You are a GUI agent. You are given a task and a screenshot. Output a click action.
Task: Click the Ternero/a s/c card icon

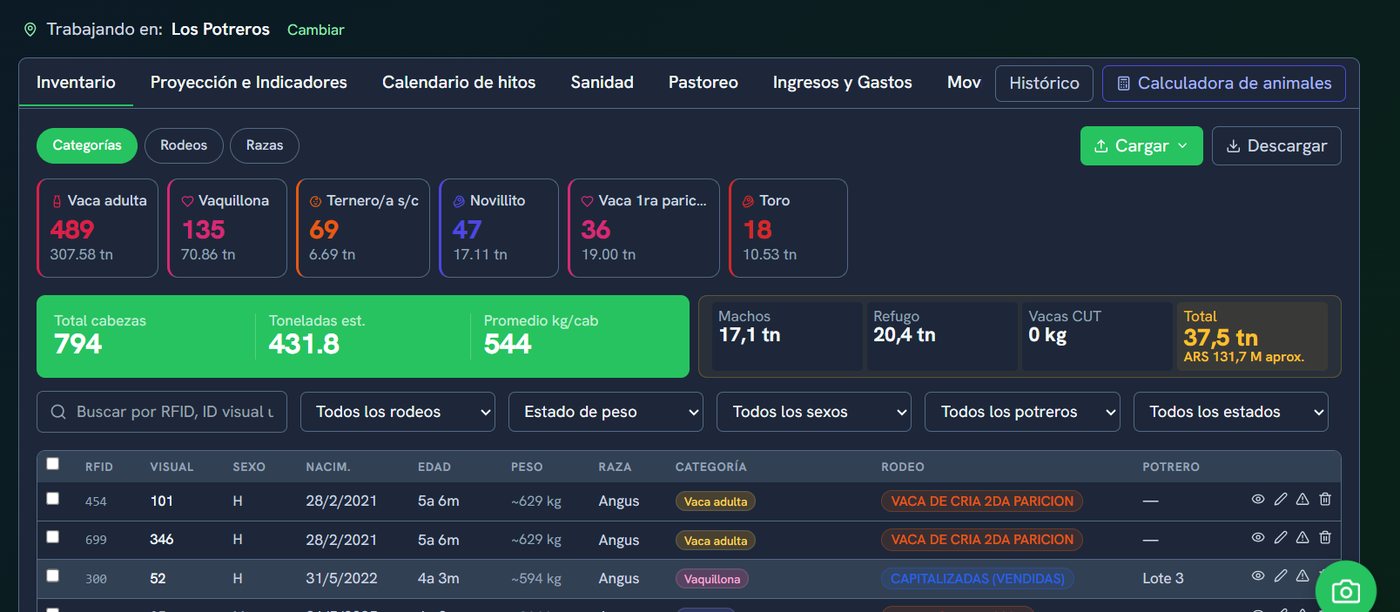point(316,201)
